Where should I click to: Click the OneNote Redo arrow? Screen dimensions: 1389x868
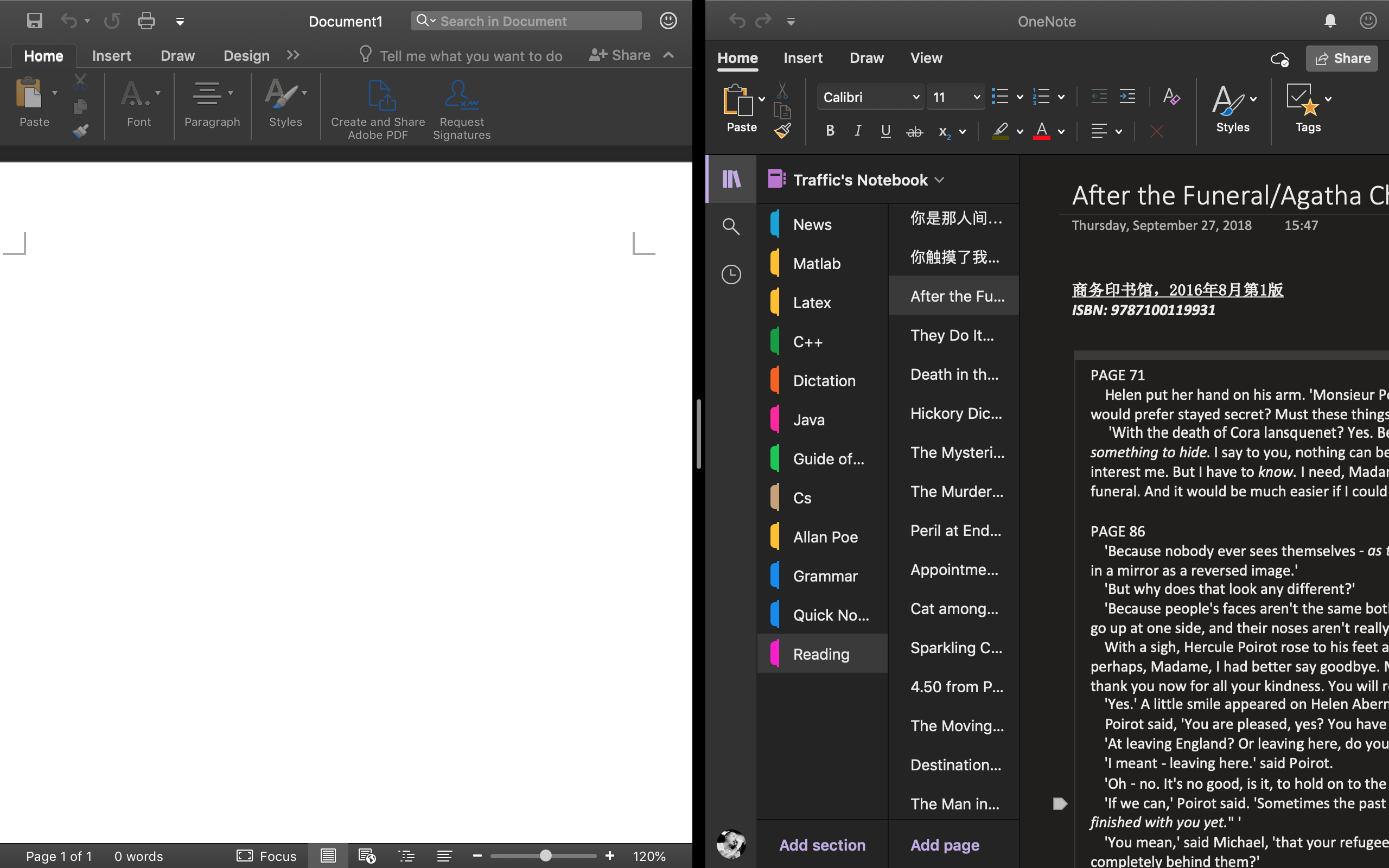pyautogui.click(x=763, y=21)
